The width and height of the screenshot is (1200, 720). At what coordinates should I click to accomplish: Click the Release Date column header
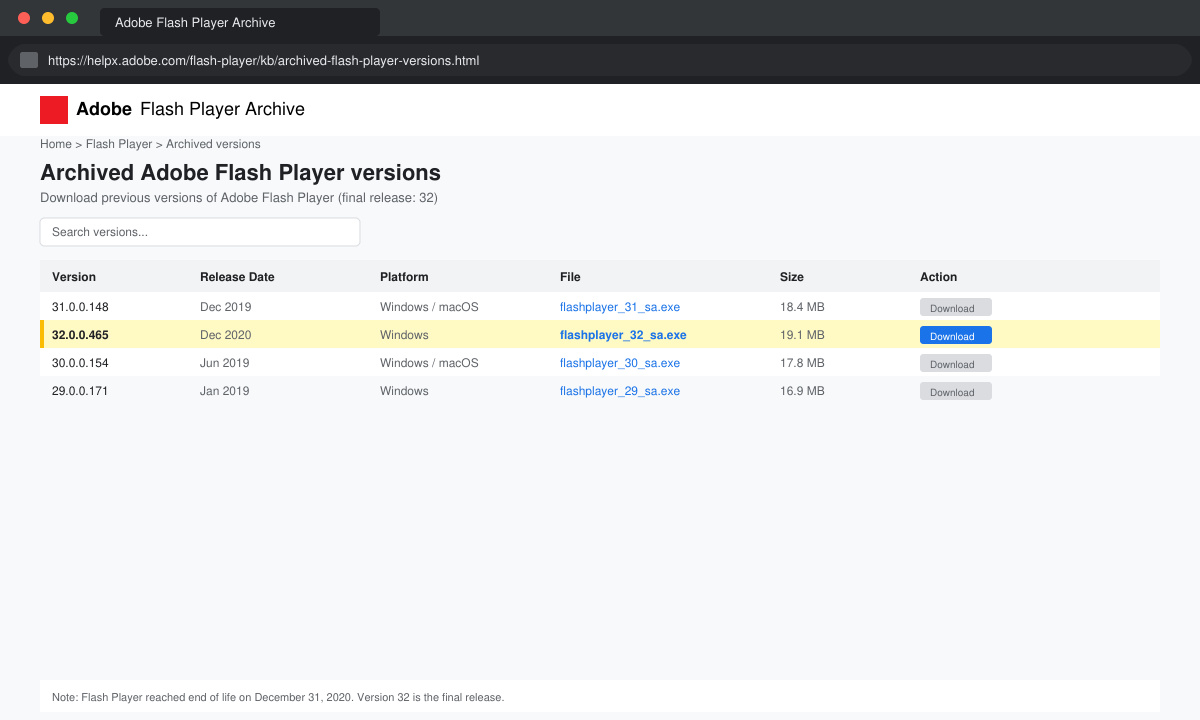(x=237, y=277)
